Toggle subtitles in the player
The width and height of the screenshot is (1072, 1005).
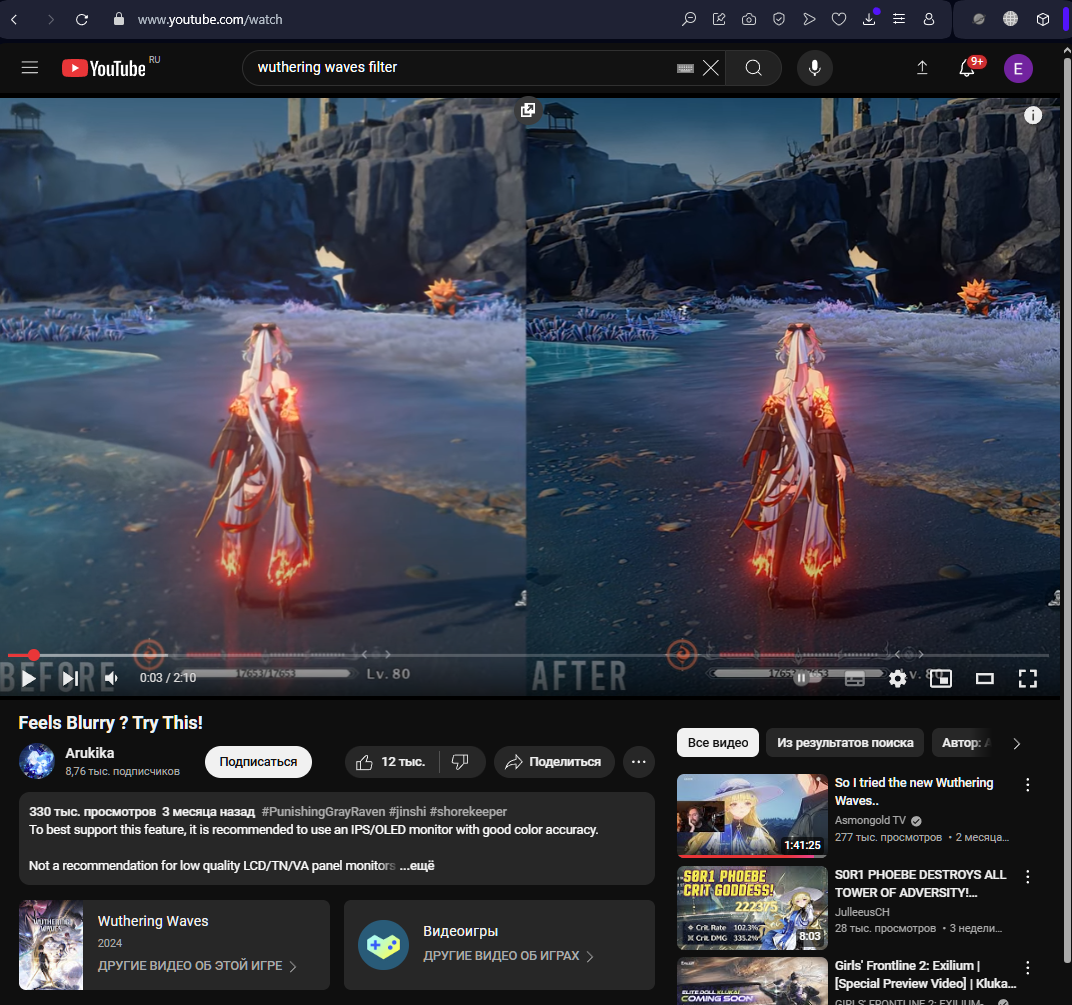pos(855,678)
